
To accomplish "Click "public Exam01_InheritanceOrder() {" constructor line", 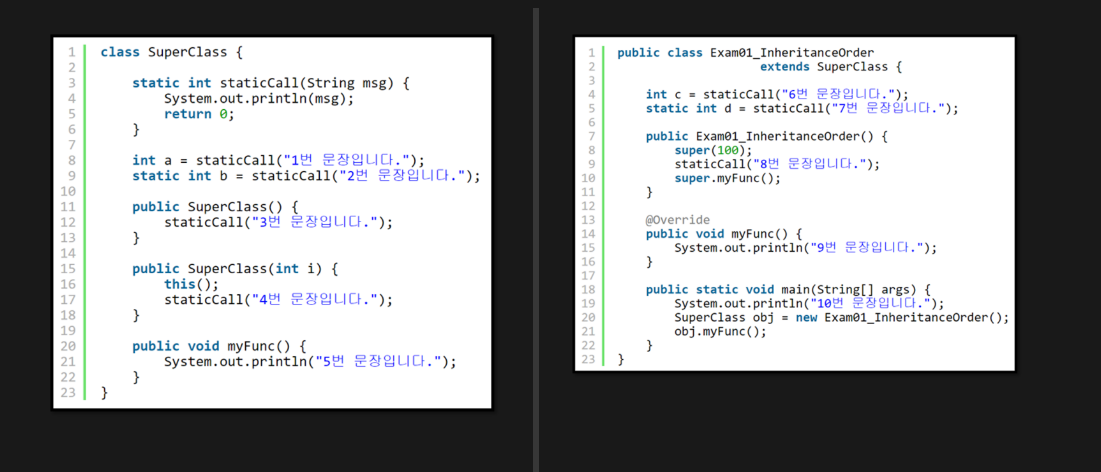I will 767,136.
